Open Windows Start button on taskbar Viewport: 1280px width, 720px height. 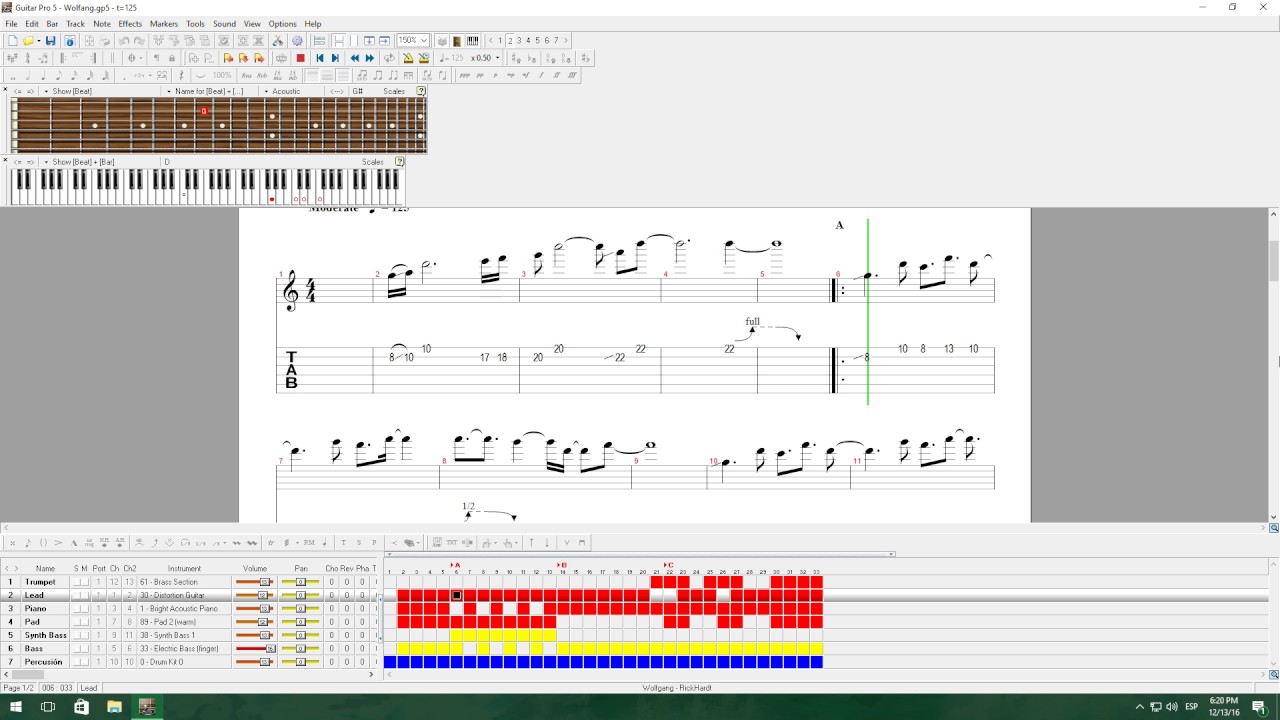14,707
